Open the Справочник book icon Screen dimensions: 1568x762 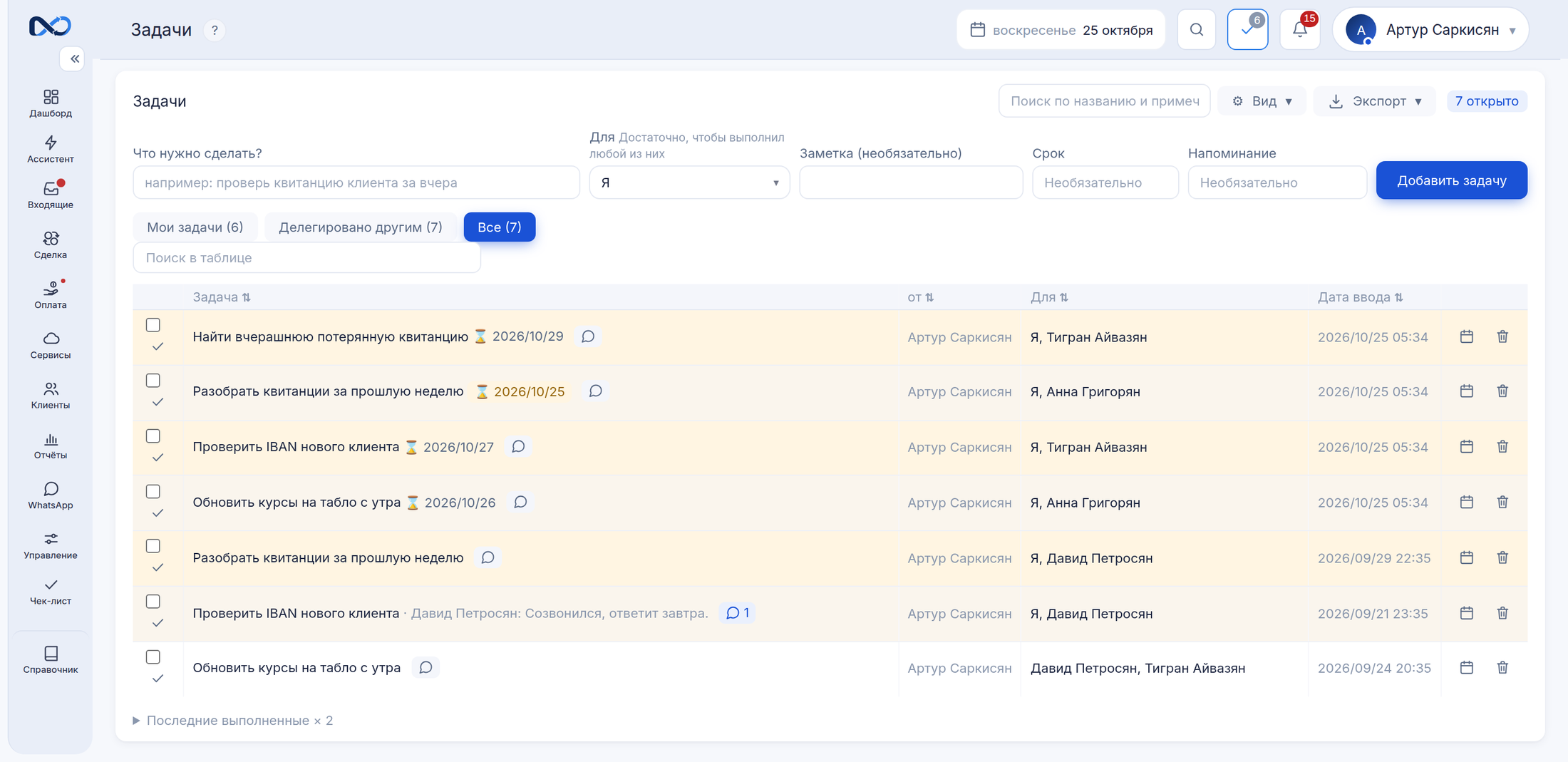[51, 659]
